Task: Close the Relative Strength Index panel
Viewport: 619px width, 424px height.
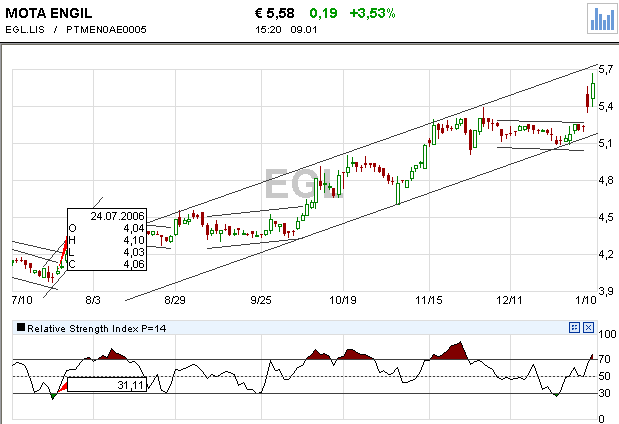Action: tap(588, 327)
